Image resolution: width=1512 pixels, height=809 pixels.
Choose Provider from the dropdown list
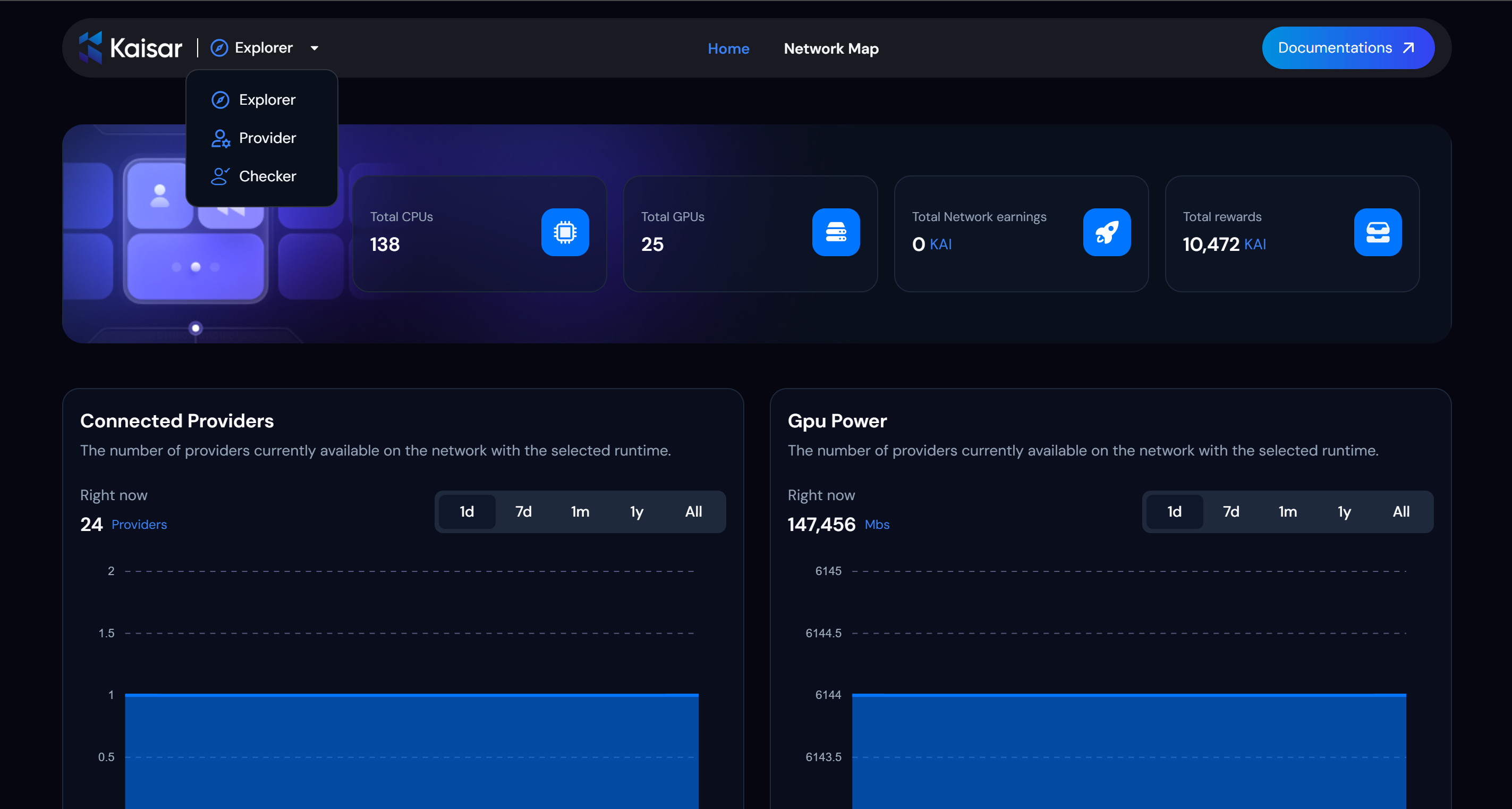point(267,138)
